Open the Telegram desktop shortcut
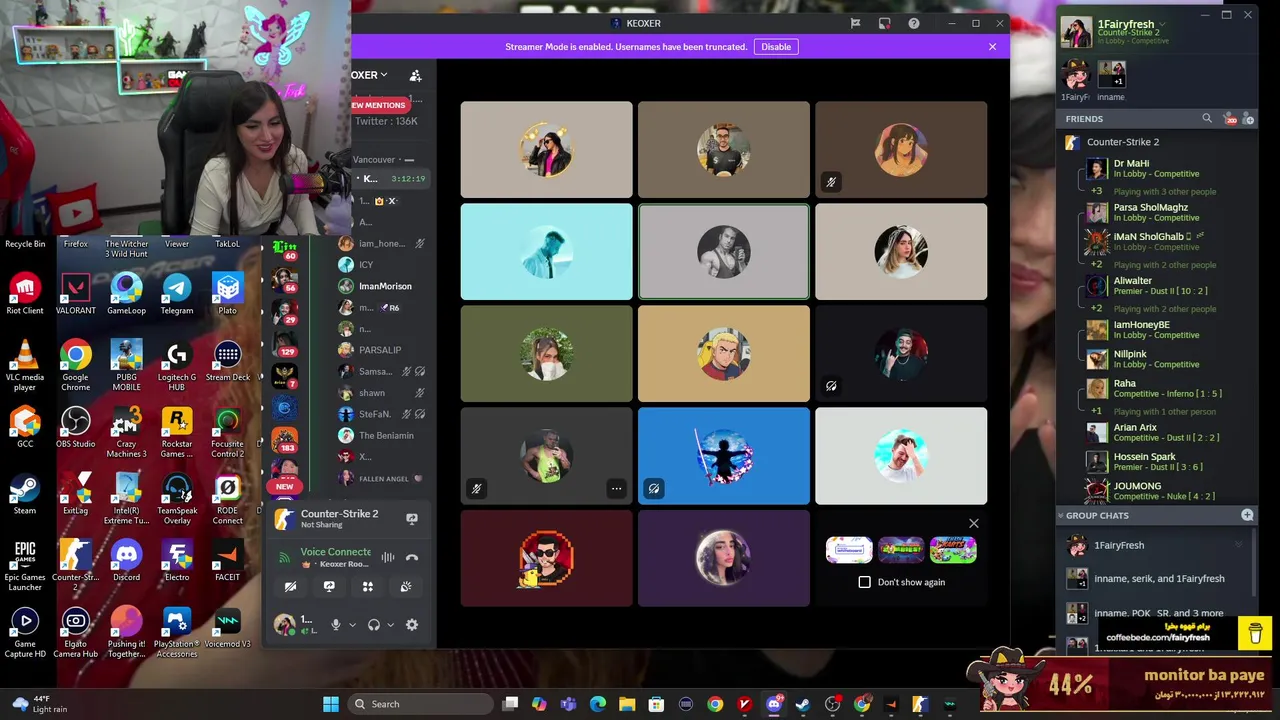The width and height of the screenshot is (1280, 720). [177, 294]
